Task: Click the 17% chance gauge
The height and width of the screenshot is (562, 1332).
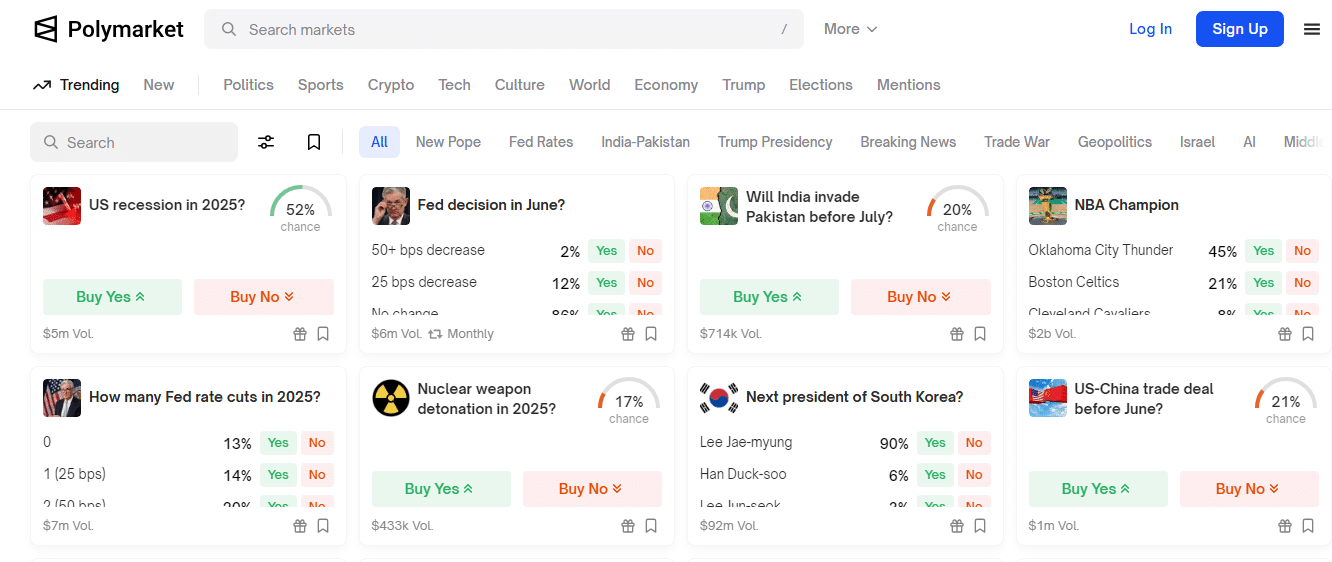Action: click(629, 401)
